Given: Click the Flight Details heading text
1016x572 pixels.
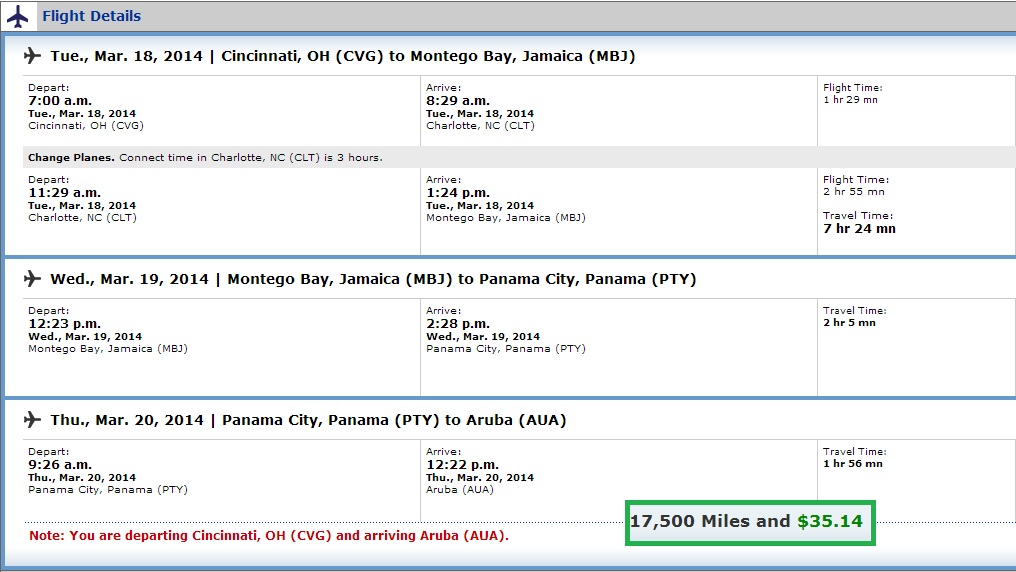Looking at the screenshot, I should point(91,16).
